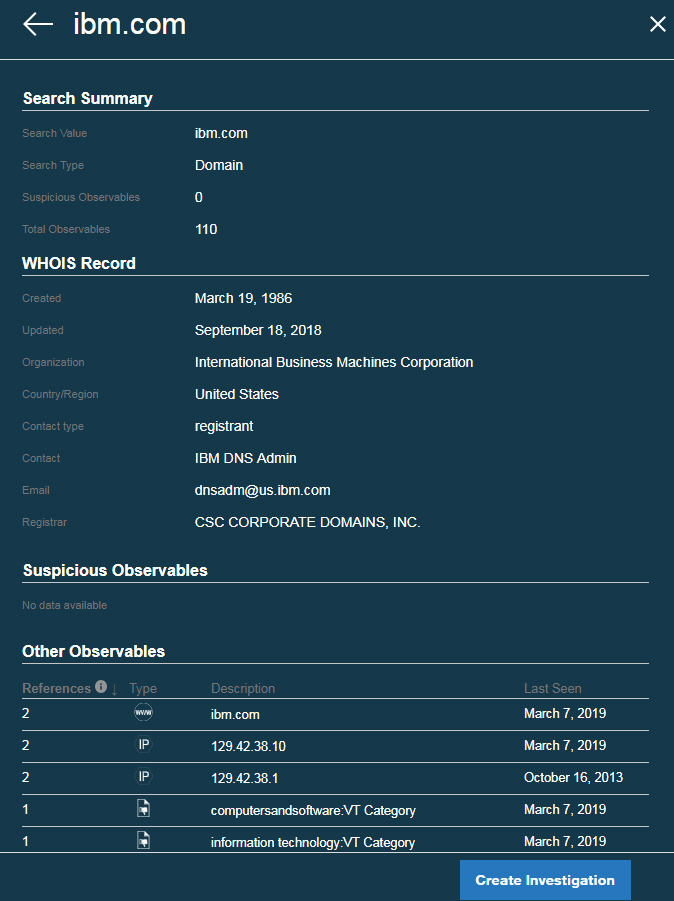Select the computersandsoftware:VT Category entry
This screenshot has height=901, width=674.
pos(312,810)
